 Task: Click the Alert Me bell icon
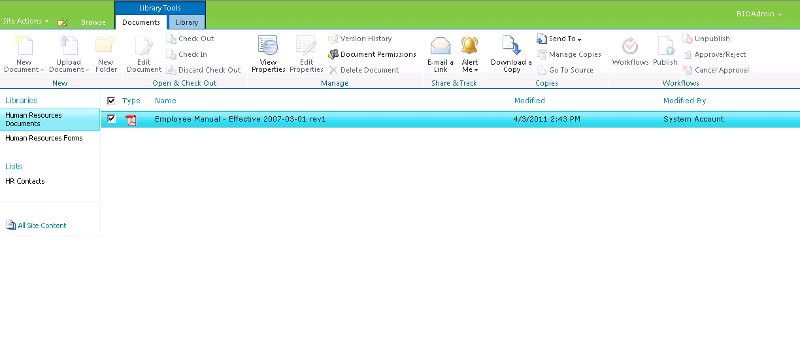click(469, 45)
